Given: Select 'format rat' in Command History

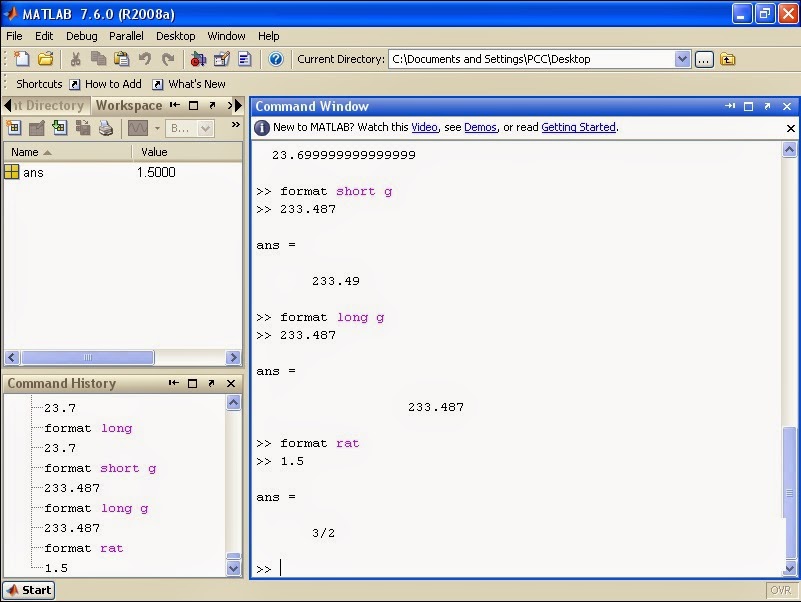Looking at the screenshot, I should (84, 548).
